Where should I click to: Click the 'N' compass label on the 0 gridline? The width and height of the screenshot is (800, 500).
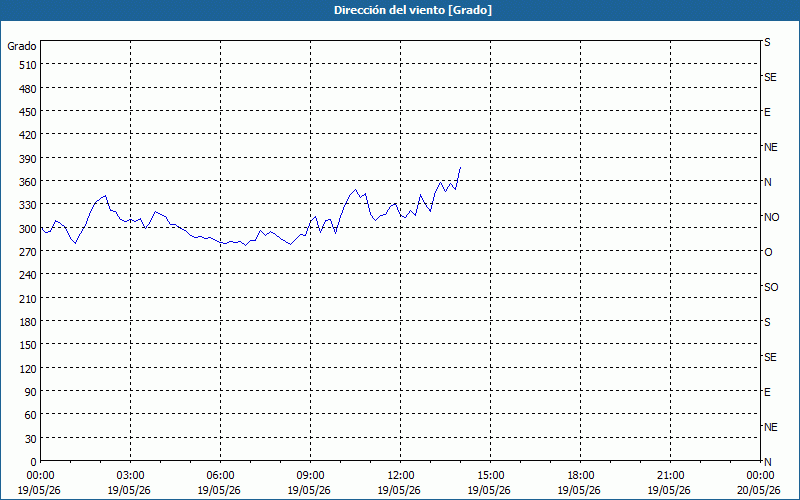pos(767,462)
